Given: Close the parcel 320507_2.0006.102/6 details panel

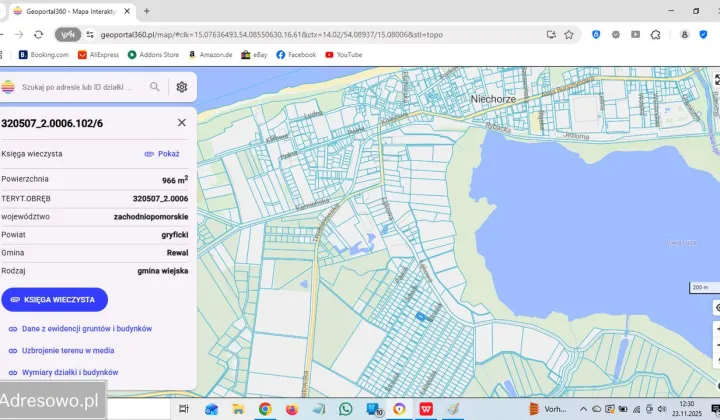Looking at the screenshot, I should pyautogui.click(x=181, y=122).
